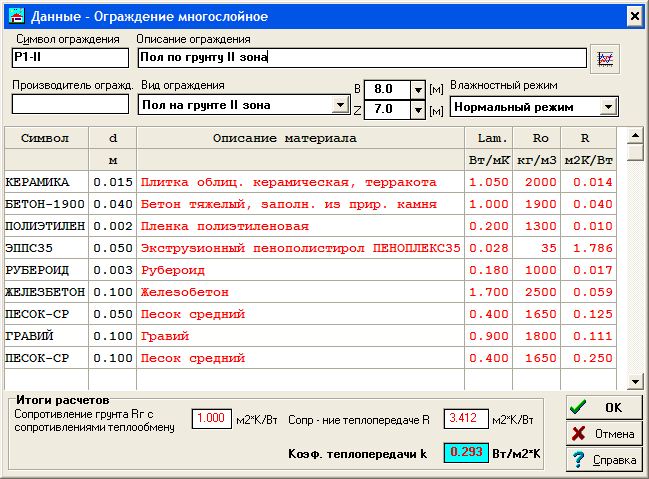The height and width of the screenshot is (479, 649).
Task: Click thickness 0.003 in the РУБЕРОИД row
Action: coord(113,270)
